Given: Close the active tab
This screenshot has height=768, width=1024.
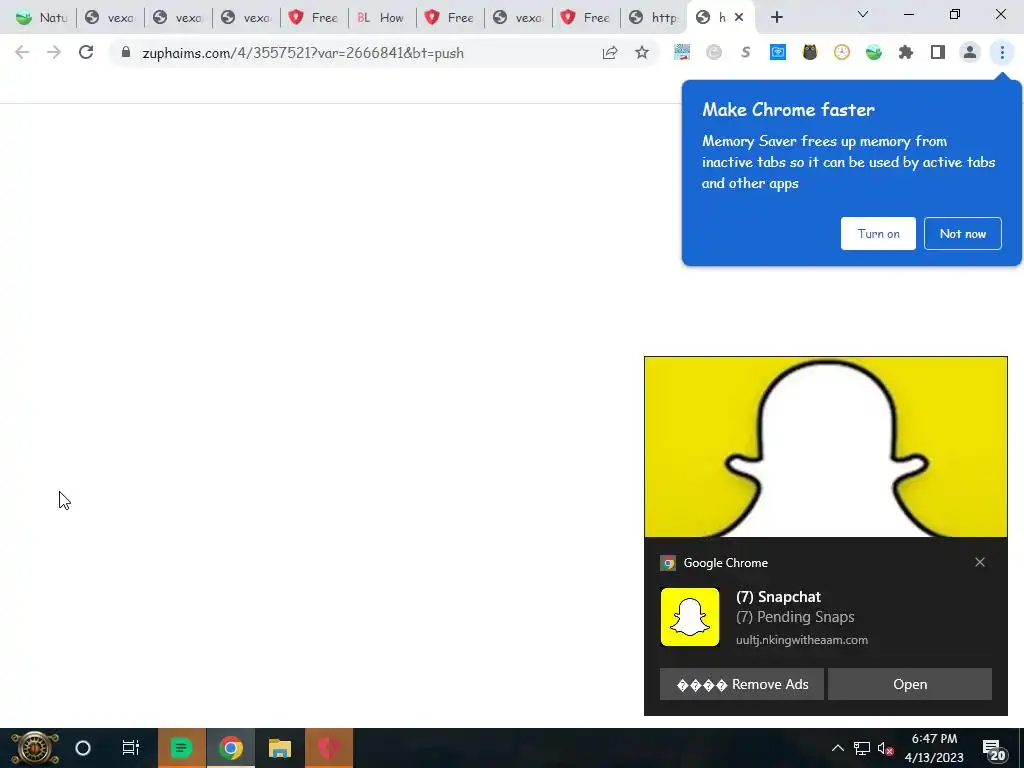Looking at the screenshot, I should tap(739, 17).
